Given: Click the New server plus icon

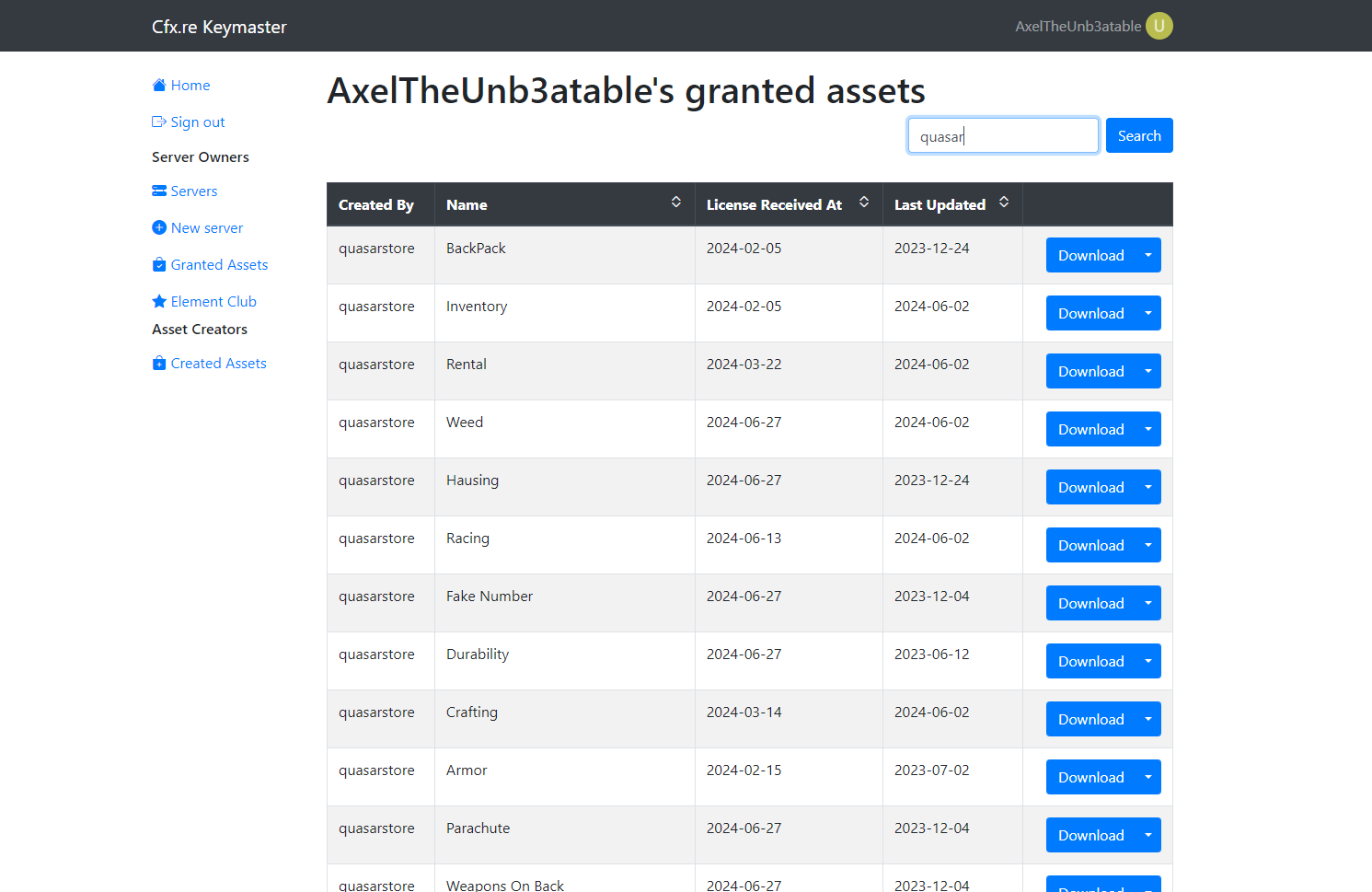Looking at the screenshot, I should [x=159, y=228].
